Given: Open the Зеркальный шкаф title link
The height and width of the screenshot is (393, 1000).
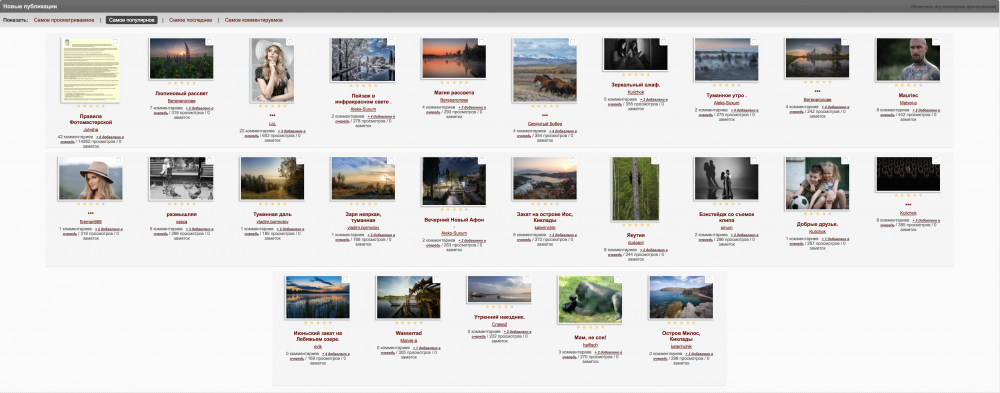Looking at the screenshot, I should point(635,85).
